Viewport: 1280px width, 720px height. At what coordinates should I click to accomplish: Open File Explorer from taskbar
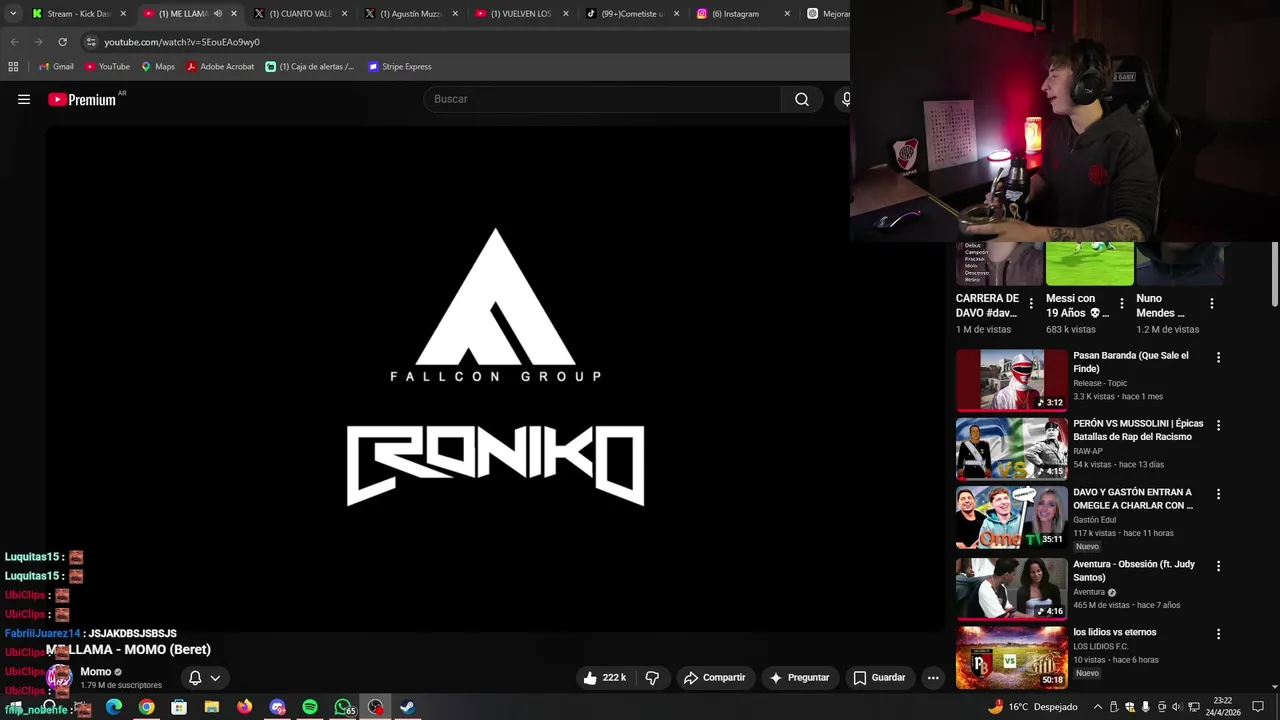(x=212, y=707)
